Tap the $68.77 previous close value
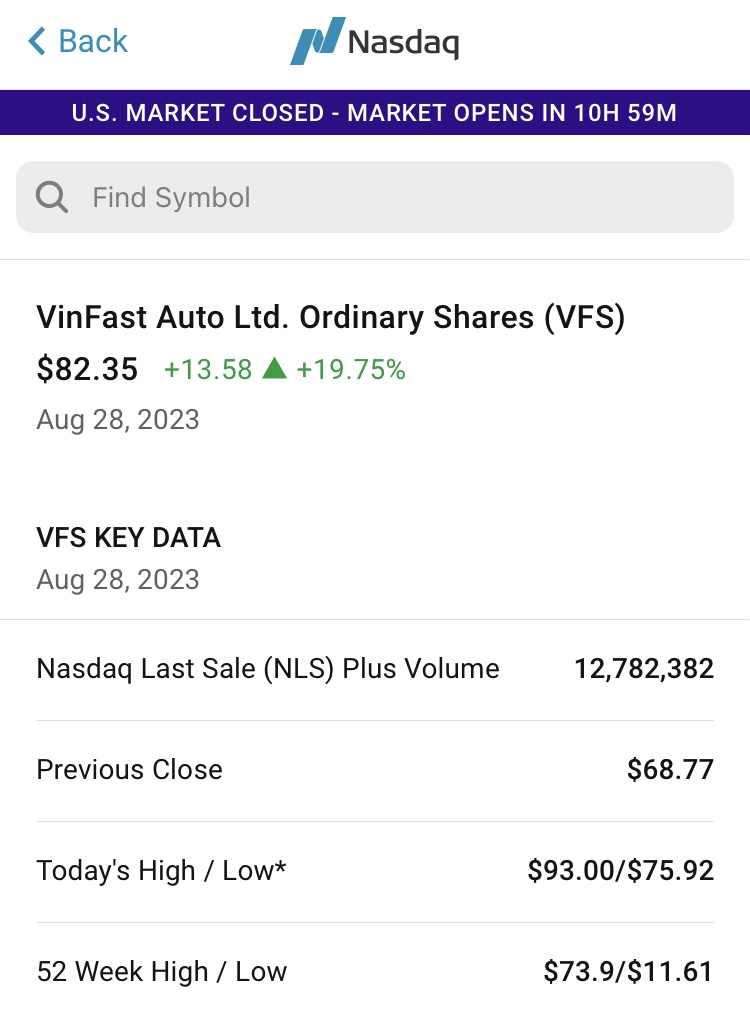The width and height of the screenshot is (750, 1012). (x=670, y=770)
